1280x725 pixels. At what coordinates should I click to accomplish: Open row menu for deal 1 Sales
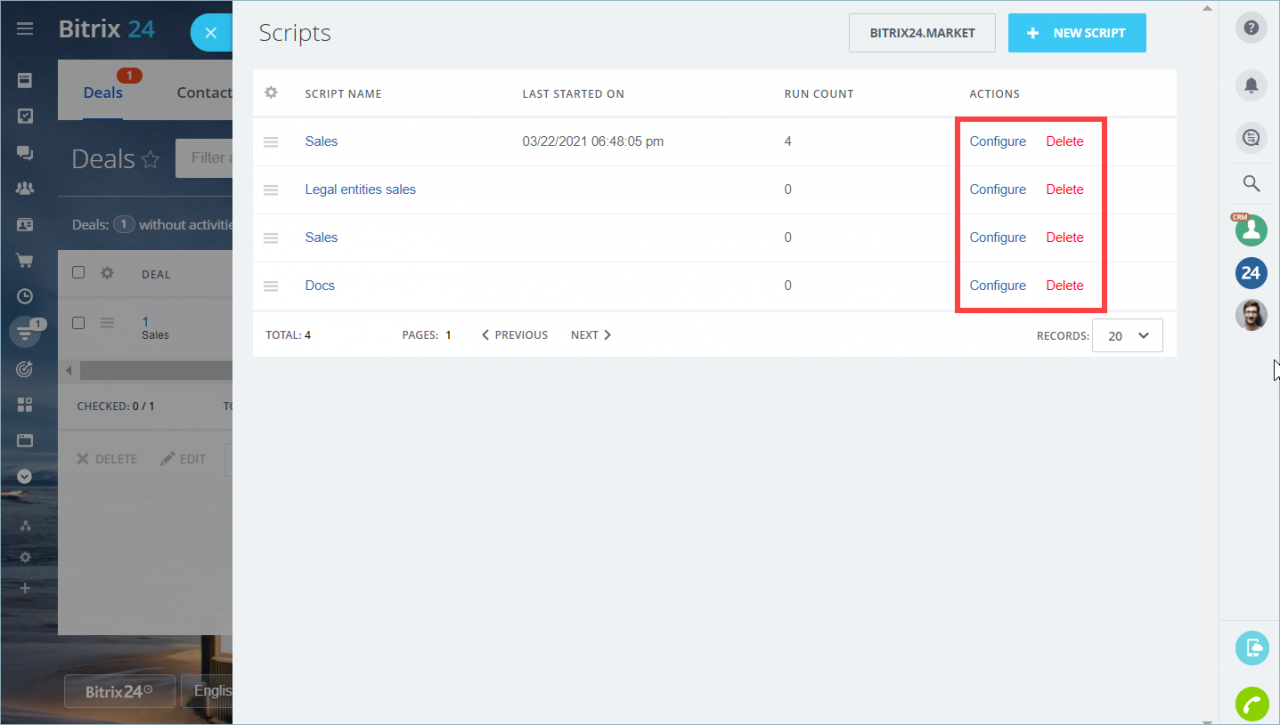point(107,322)
